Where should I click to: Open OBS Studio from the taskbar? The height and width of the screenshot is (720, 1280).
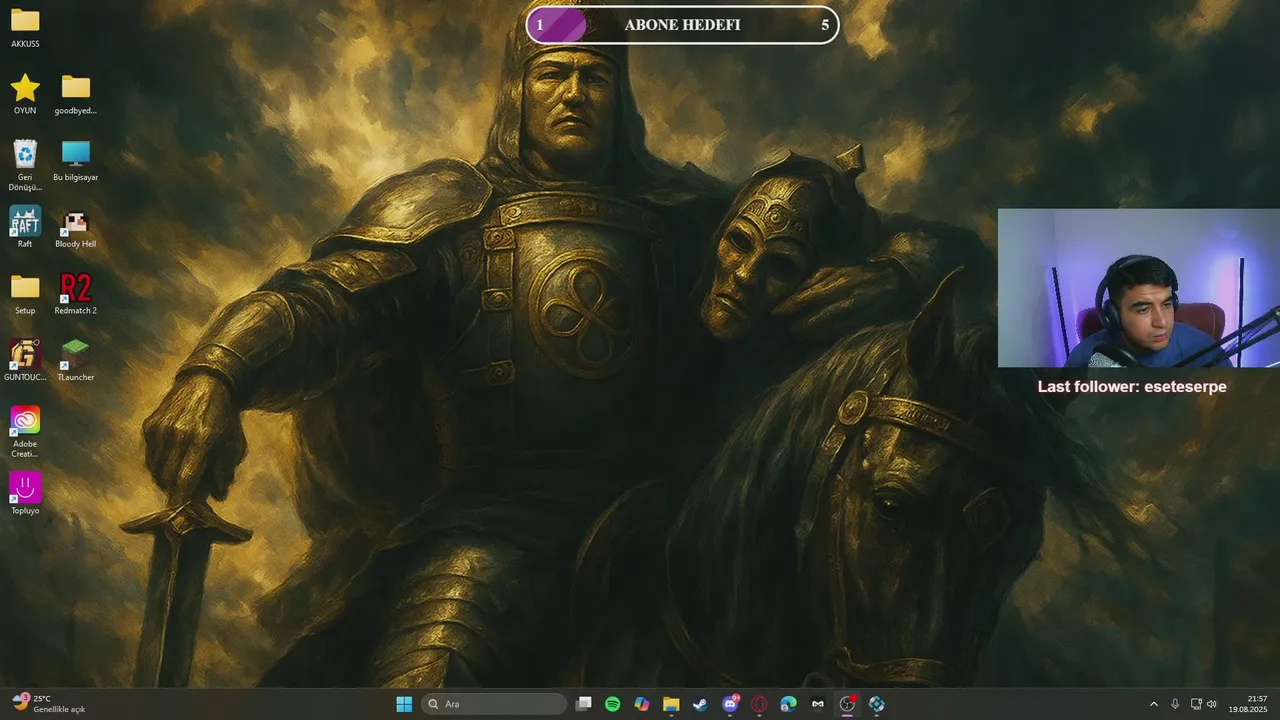(x=847, y=704)
